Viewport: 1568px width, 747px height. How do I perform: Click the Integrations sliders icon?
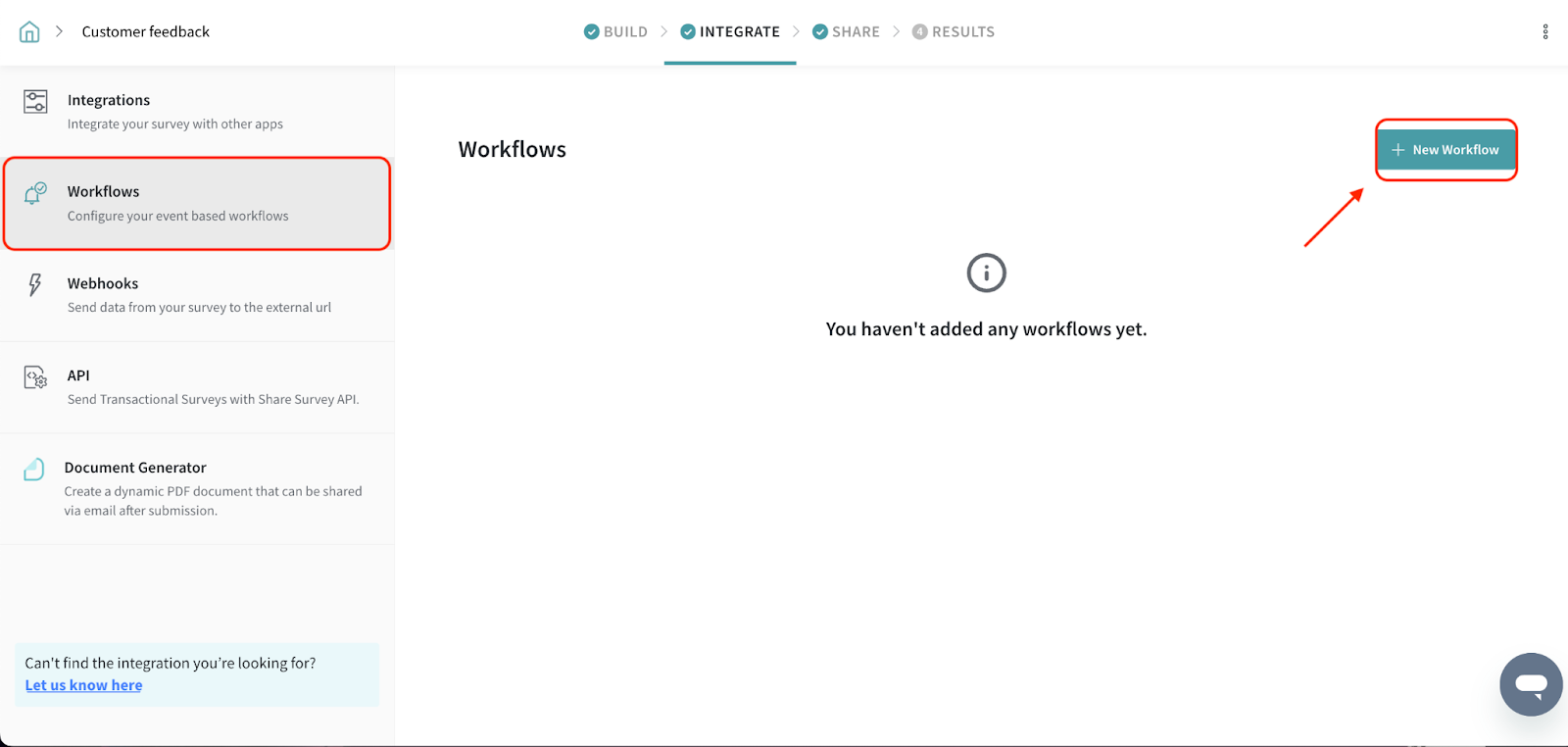coord(35,101)
